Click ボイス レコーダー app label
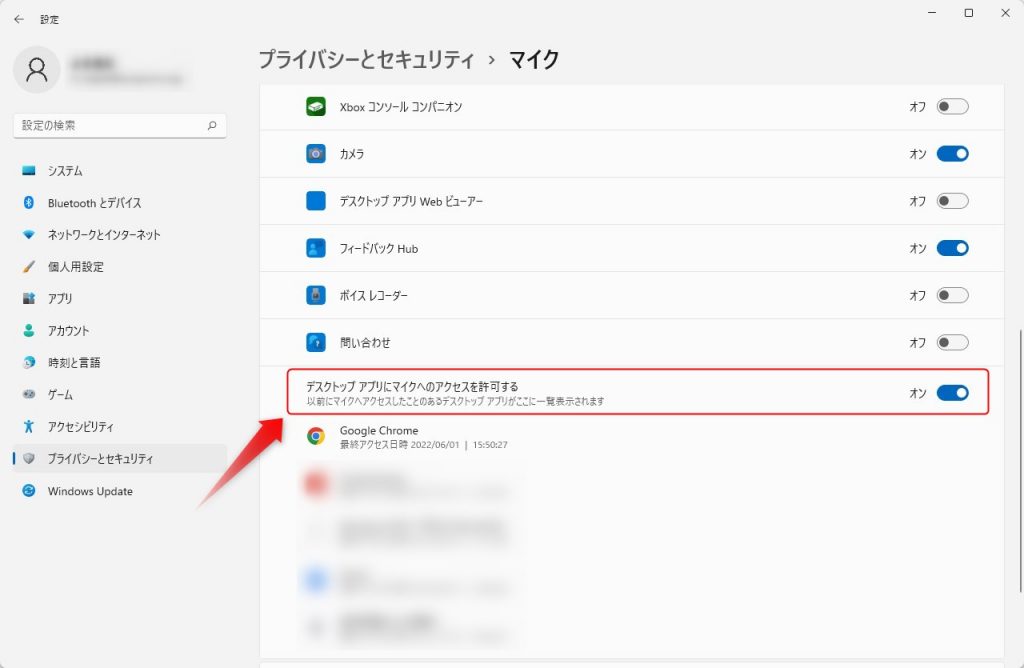The width and height of the screenshot is (1024, 668). [x=374, y=295]
